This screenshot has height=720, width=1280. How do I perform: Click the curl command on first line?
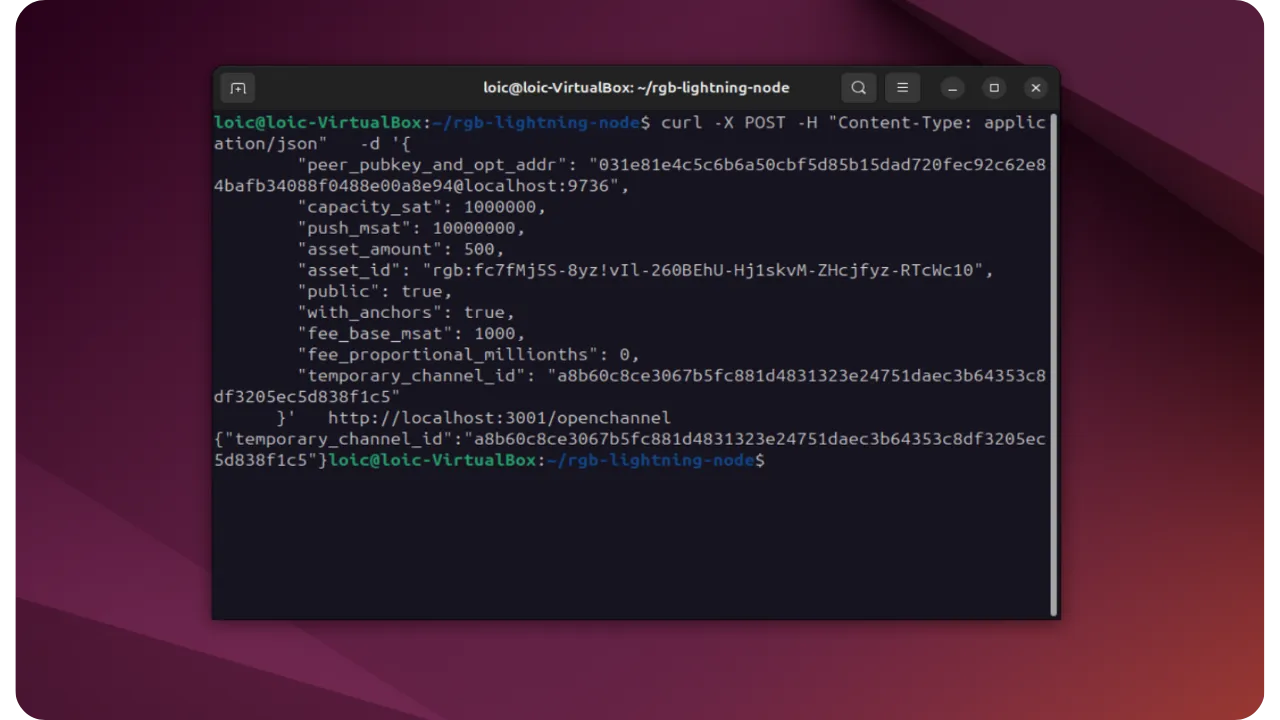pos(683,123)
